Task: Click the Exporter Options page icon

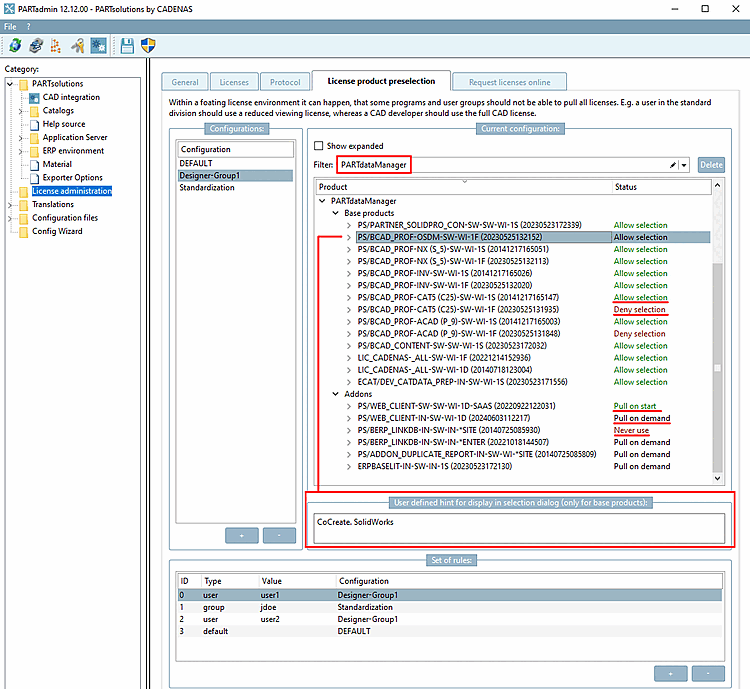Action: [x=34, y=178]
